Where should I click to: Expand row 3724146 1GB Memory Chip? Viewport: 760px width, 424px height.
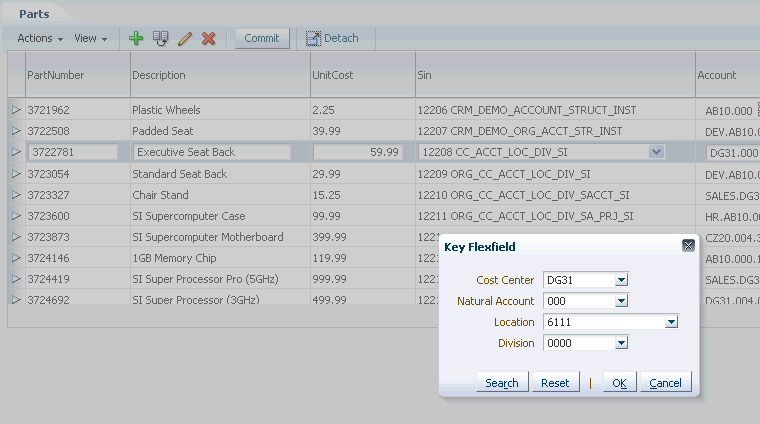[x=16, y=257]
